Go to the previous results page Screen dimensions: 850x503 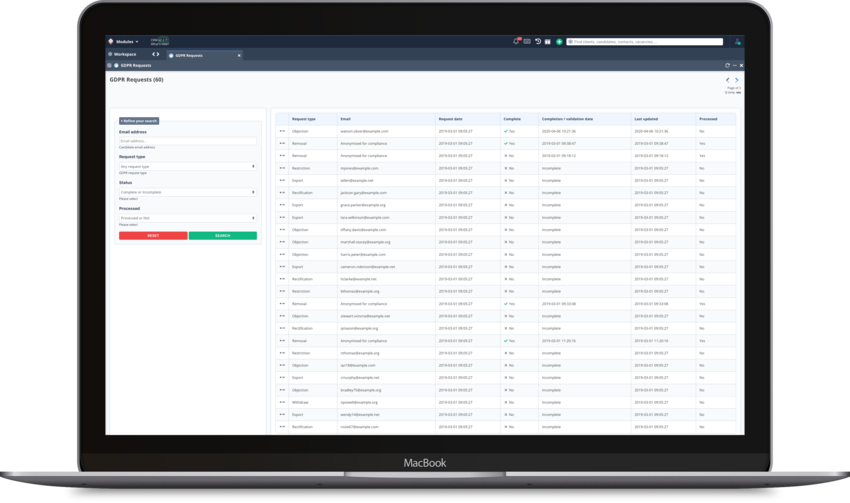(x=727, y=80)
